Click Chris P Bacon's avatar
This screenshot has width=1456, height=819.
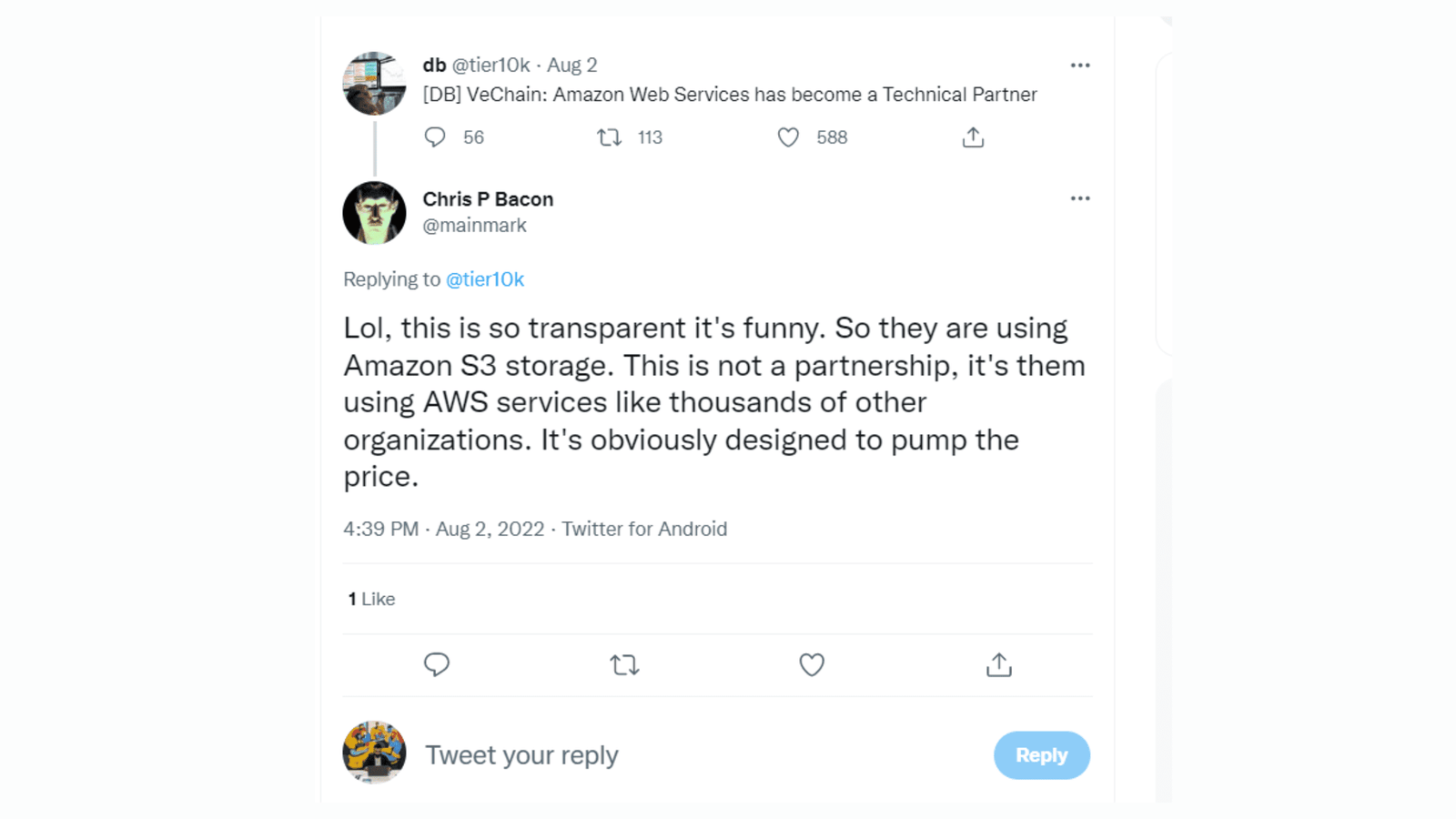pos(374,212)
